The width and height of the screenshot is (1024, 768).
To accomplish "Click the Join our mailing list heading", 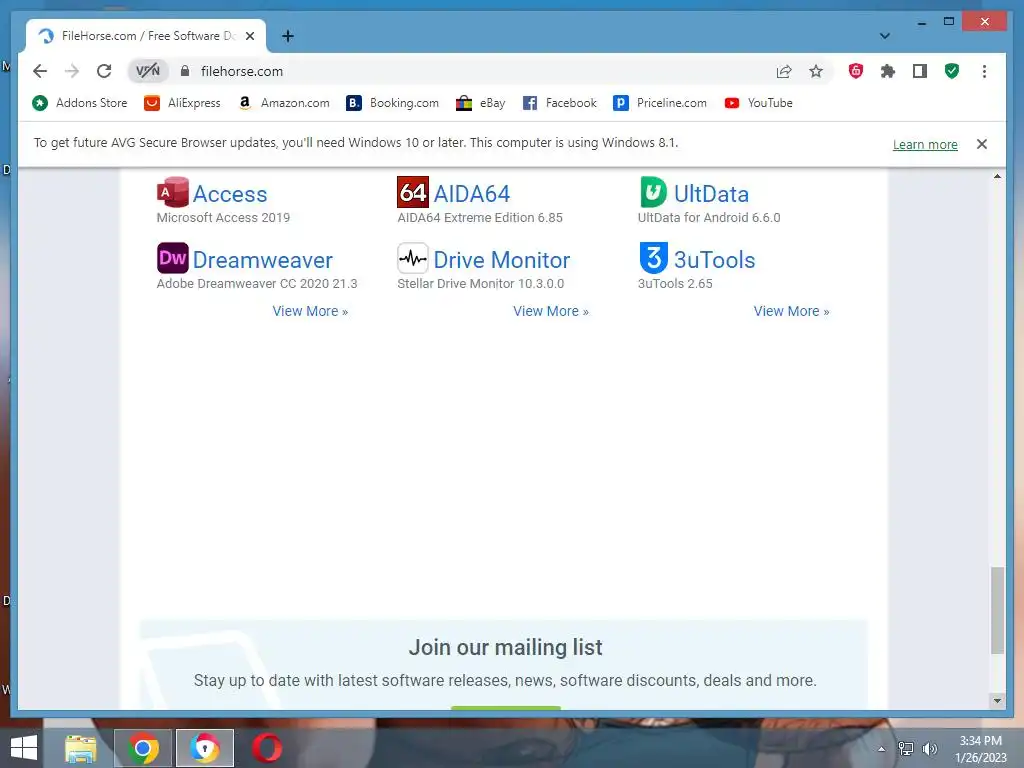I will (x=505, y=647).
